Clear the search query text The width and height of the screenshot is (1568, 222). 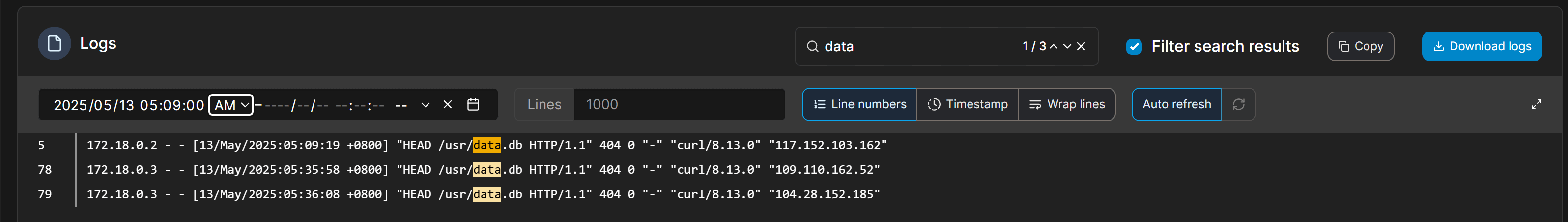tap(1081, 46)
